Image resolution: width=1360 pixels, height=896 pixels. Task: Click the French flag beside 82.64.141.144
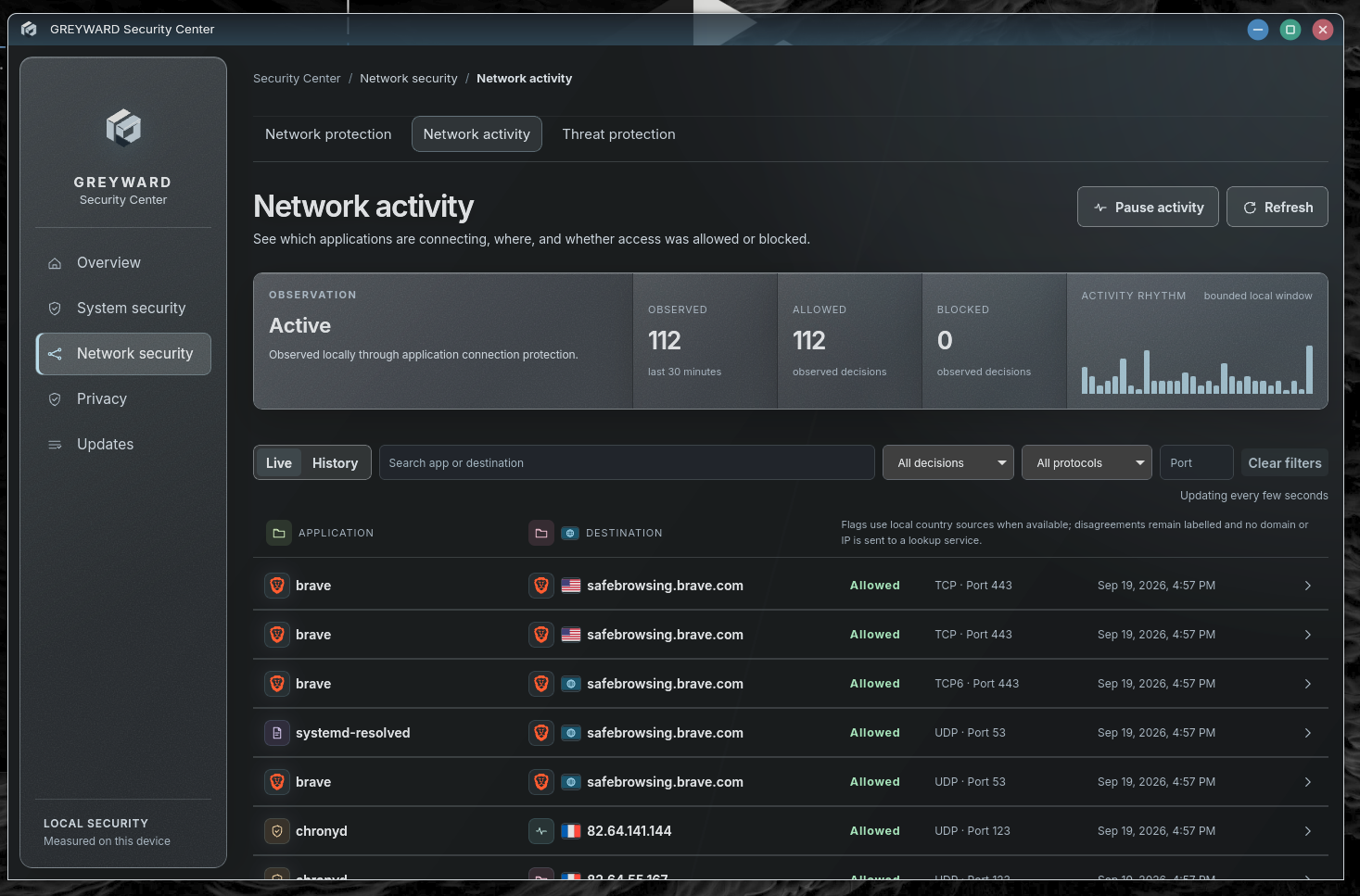[x=571, y=831]
